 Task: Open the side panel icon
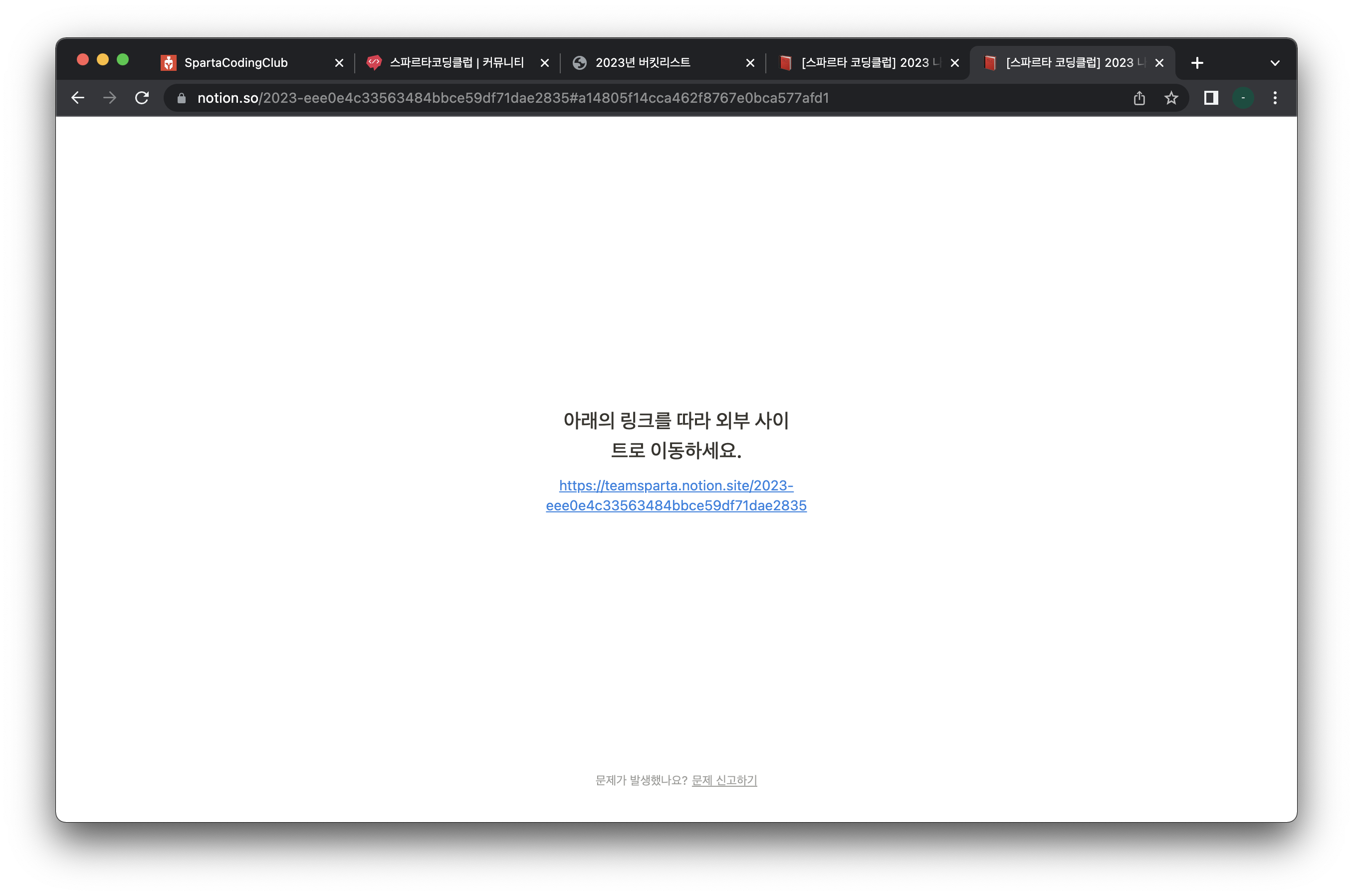coord(1211,98)
